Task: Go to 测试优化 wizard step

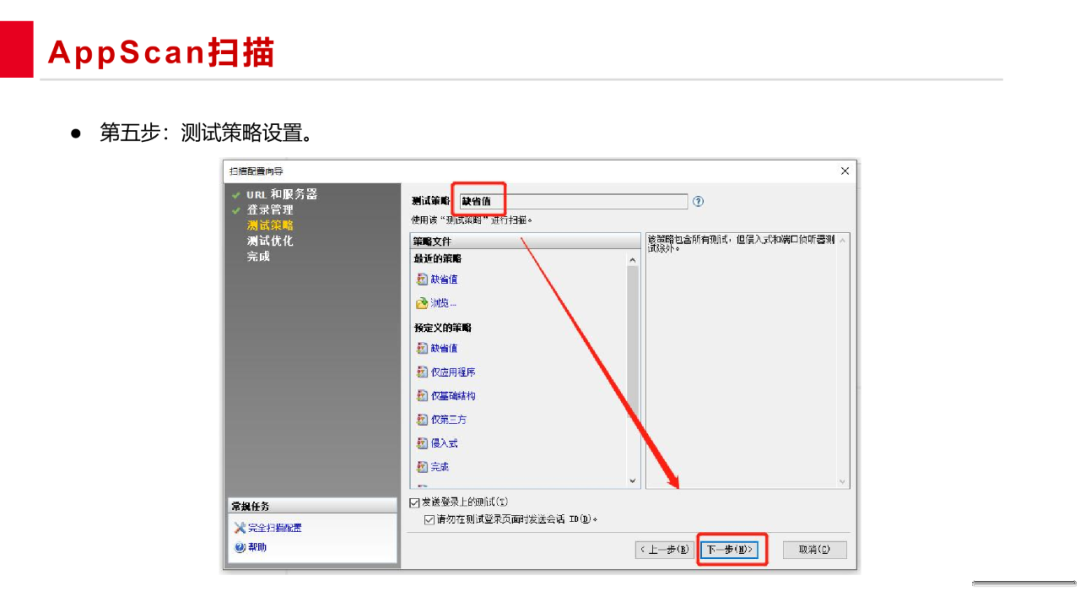Action: point(270,241)
